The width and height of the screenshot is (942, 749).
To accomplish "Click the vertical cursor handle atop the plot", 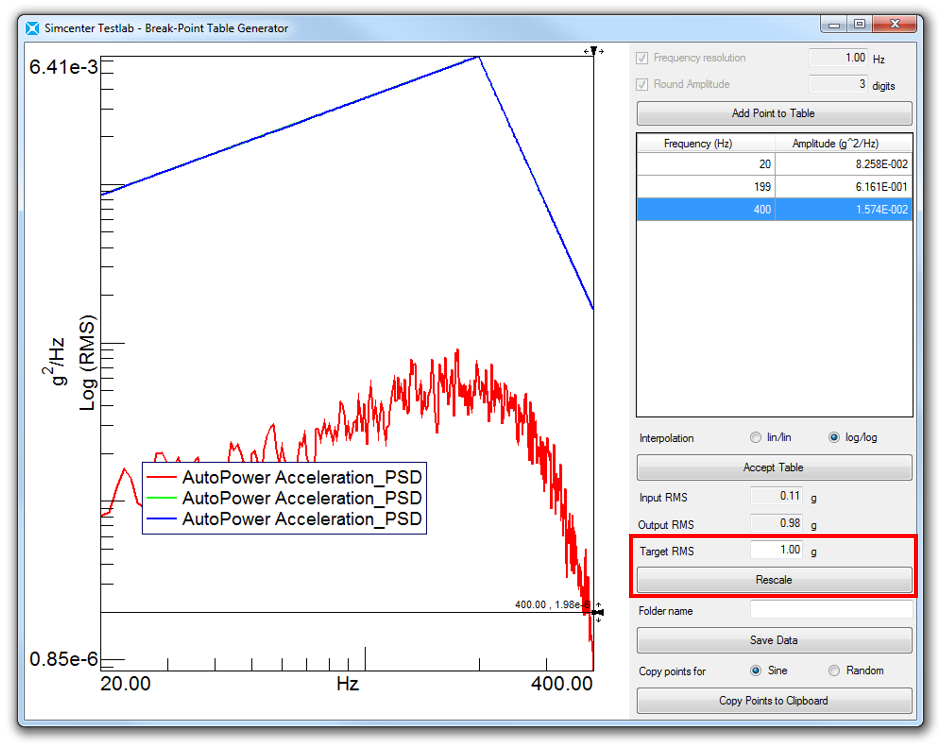I will click(593, 50).
